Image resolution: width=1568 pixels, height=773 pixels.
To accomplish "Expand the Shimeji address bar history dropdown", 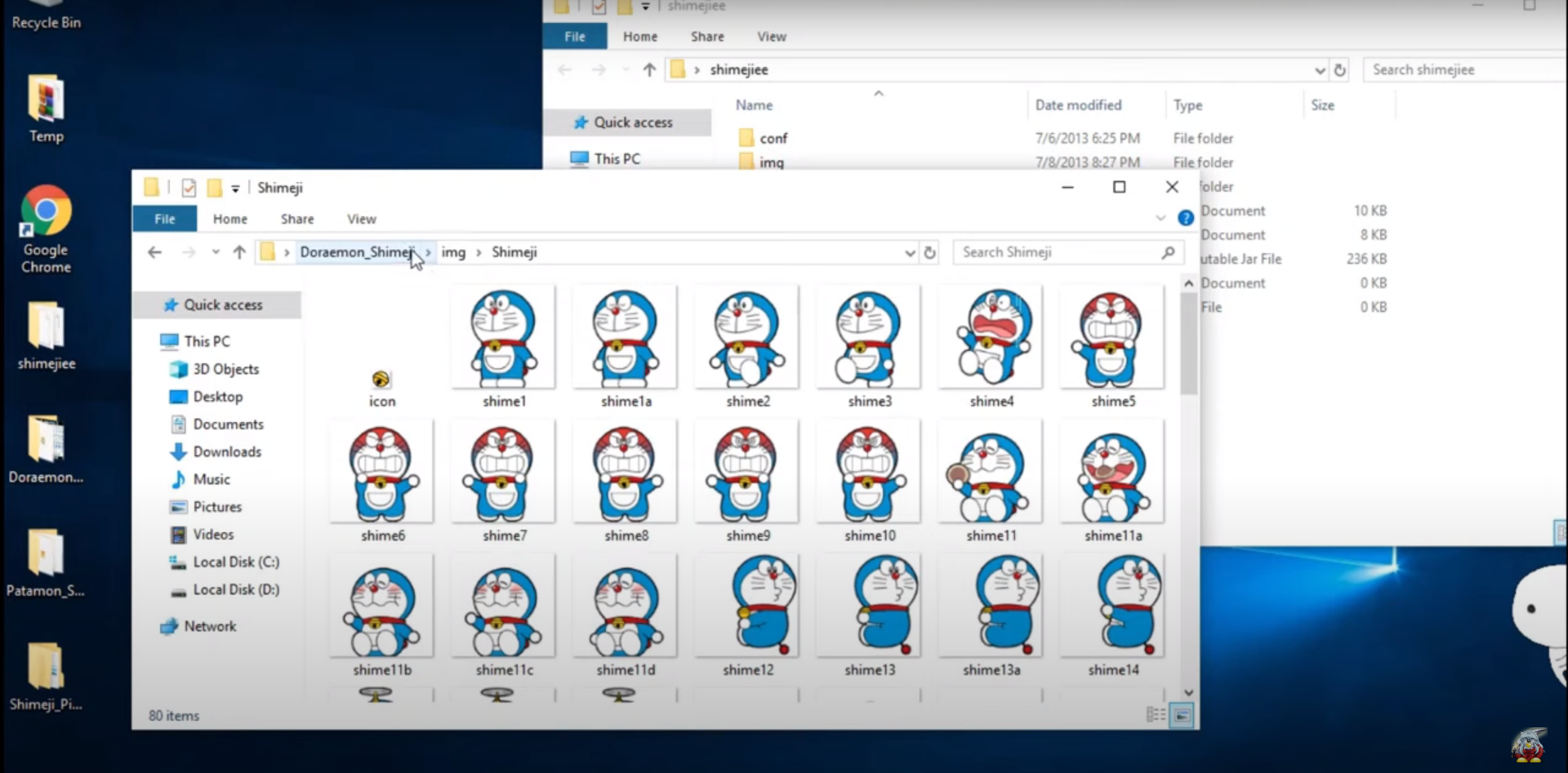I will coord(910,252).
